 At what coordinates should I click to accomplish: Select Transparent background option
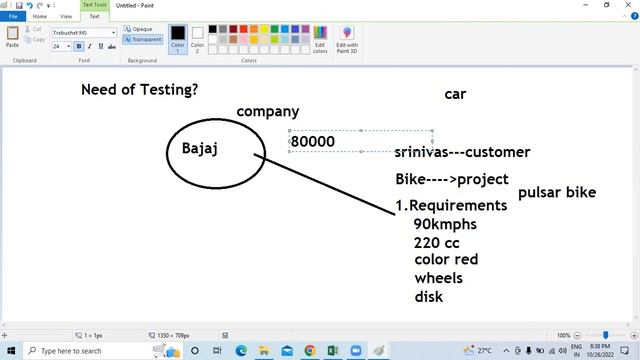pyautogui.click(x=143, y=39)
